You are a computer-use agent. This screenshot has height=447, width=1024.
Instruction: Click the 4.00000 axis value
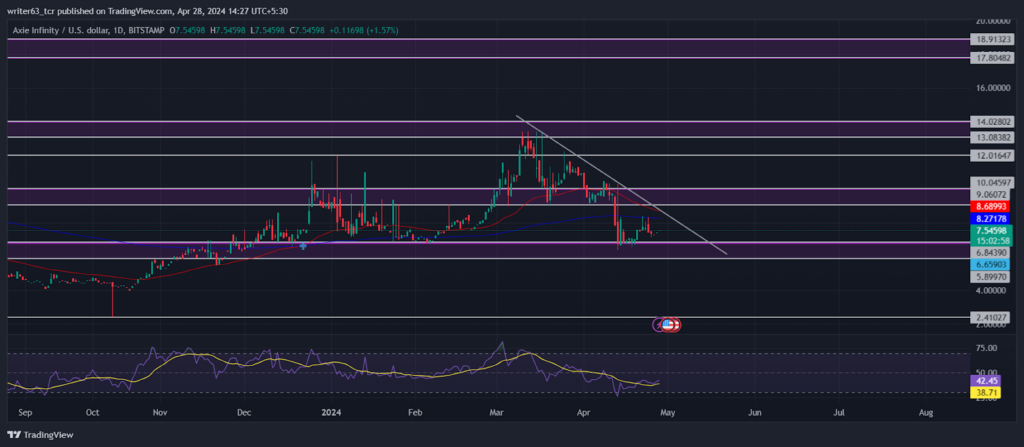(x=990, y=290)
